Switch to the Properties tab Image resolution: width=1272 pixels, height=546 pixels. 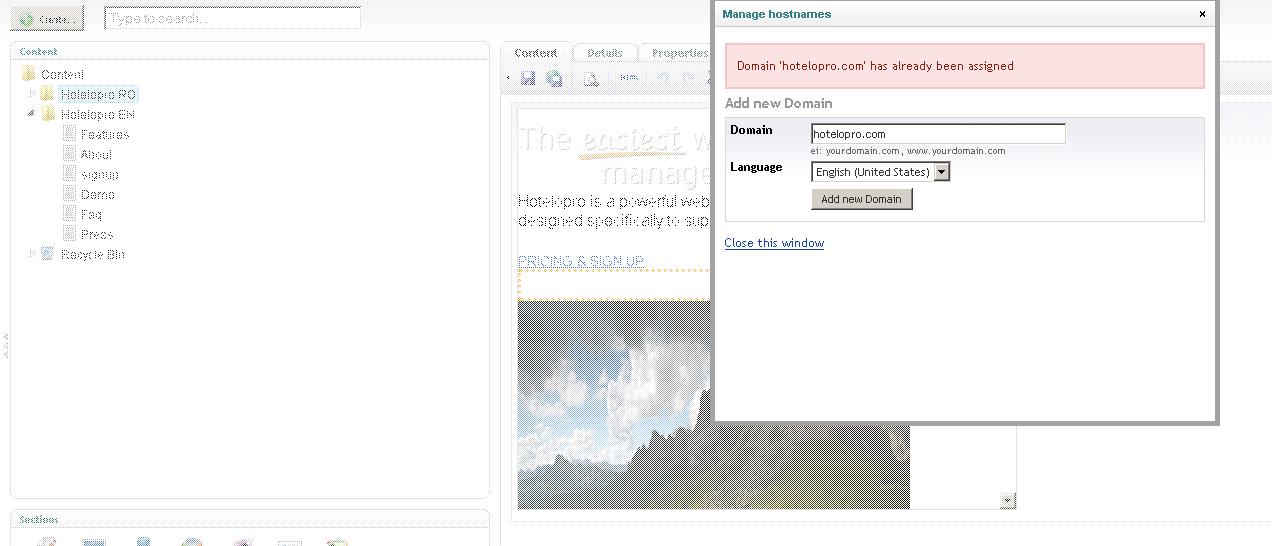[678, 53]
